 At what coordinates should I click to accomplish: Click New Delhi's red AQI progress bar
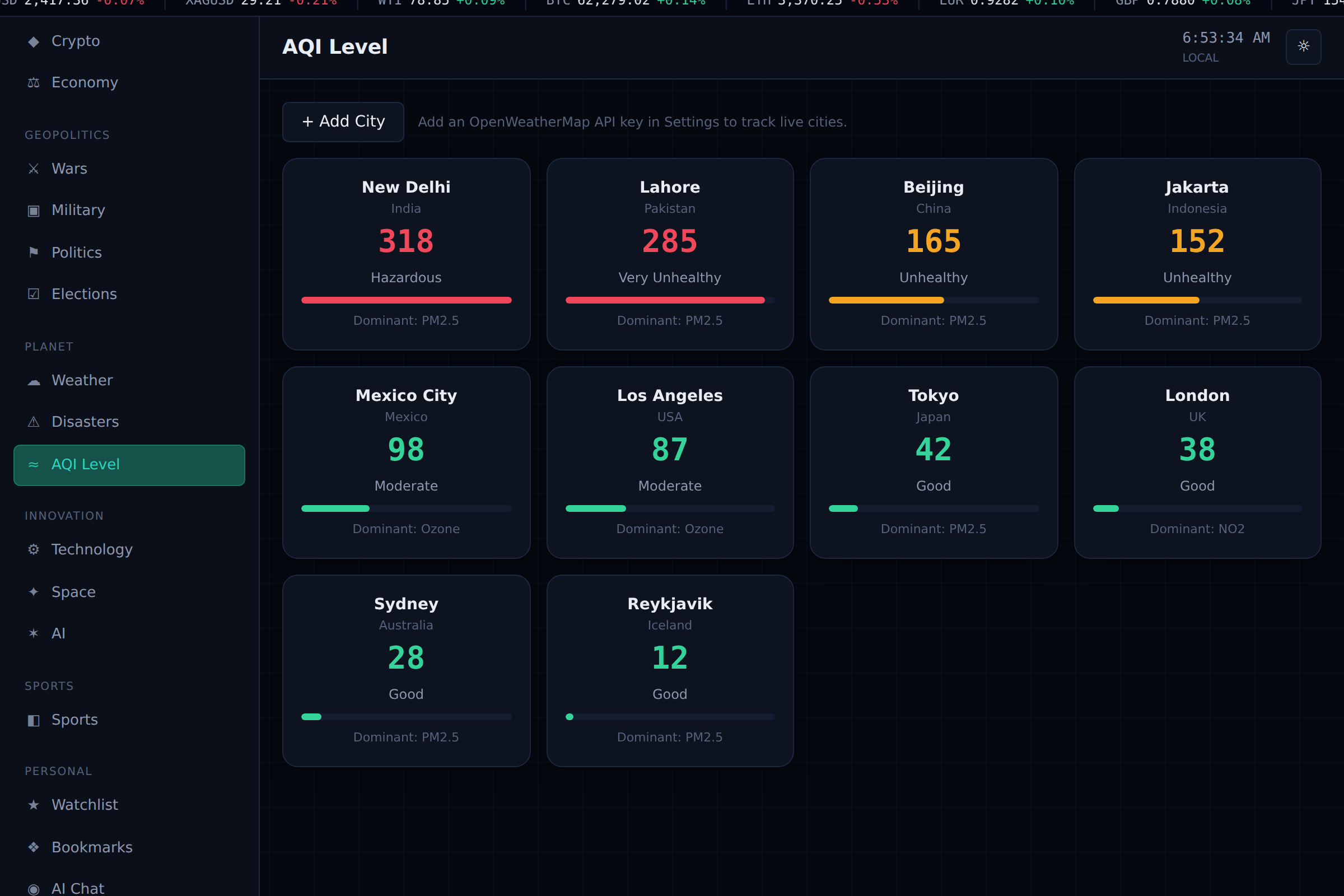pyautogui.click(x=405, y=300)
